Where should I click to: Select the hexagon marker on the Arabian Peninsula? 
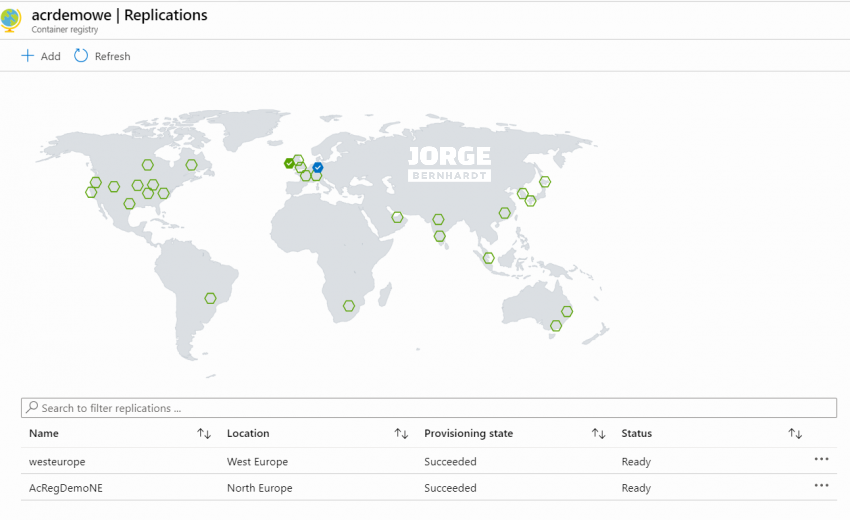(397, 217)
